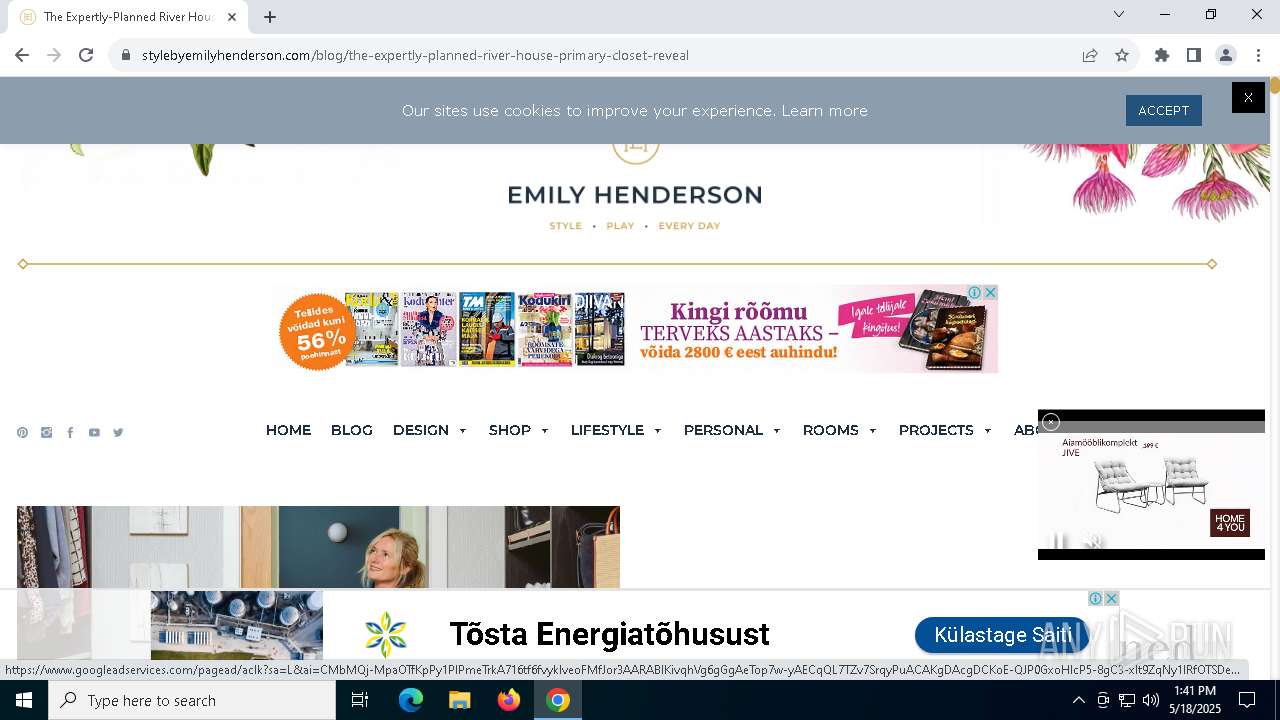Open the PERSONAL menu item

723,430
